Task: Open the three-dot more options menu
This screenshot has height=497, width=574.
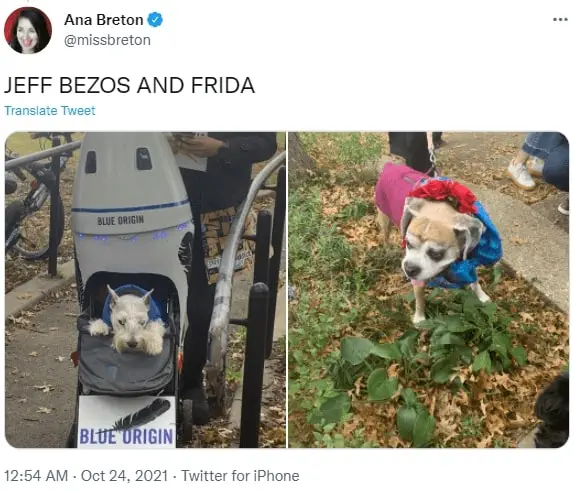Action: (560, 19)
